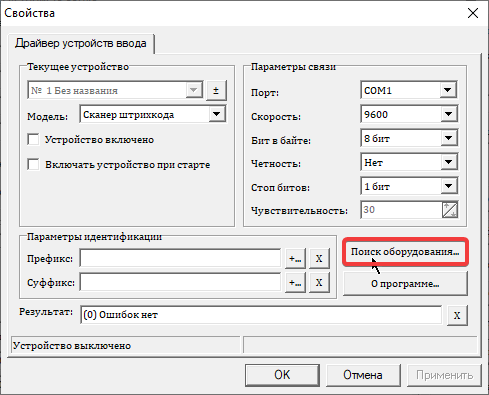Click the Параметры связи group label
489x395 pixels.
click(x=293, y=67)
